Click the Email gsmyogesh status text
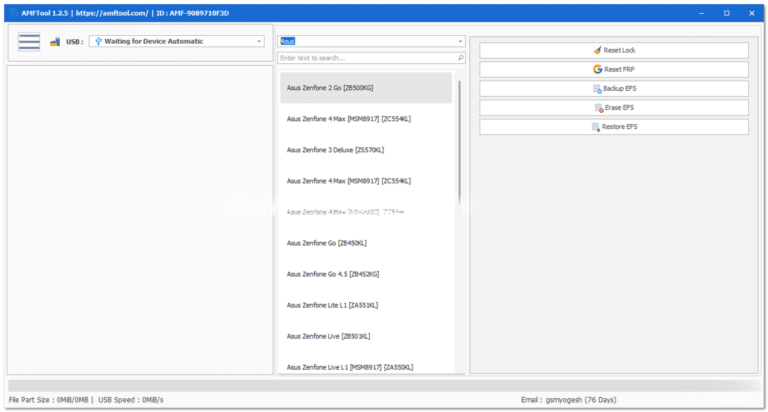The height and width of the screenshot is (412, 768). (x=568, y=400)
